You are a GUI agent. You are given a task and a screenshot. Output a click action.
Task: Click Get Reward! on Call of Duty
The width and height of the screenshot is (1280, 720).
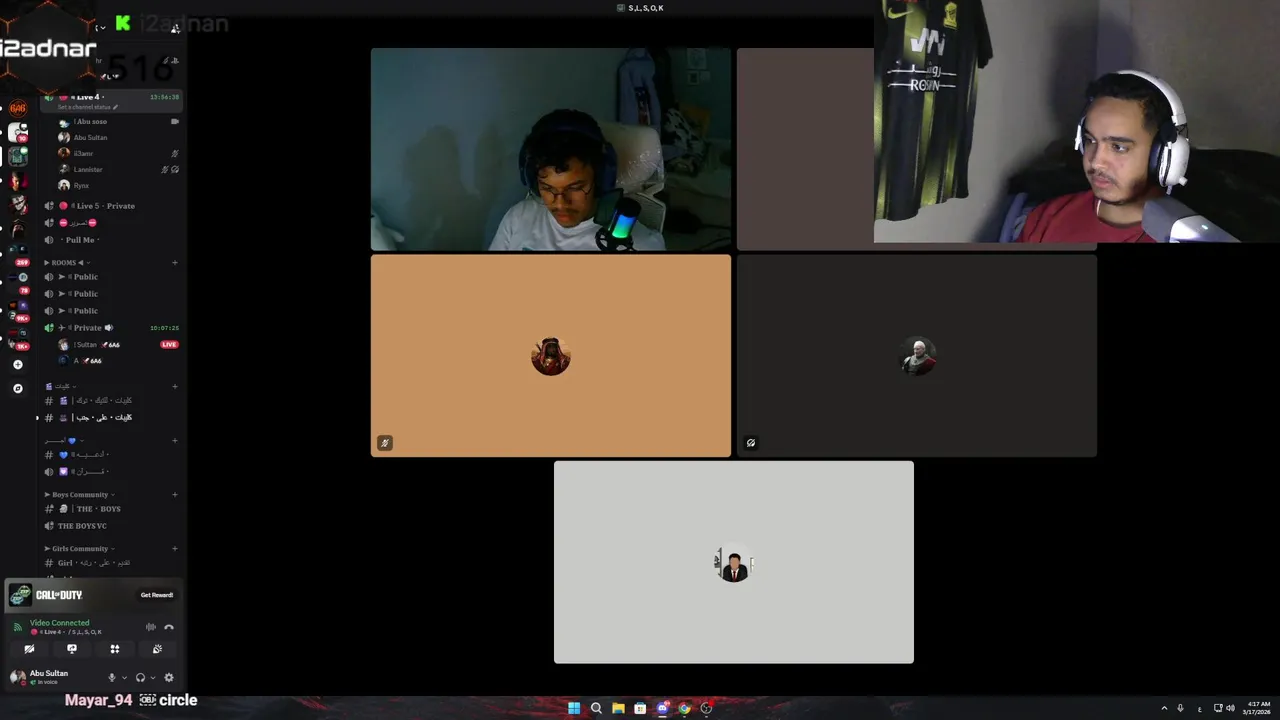tap(157, 595)
